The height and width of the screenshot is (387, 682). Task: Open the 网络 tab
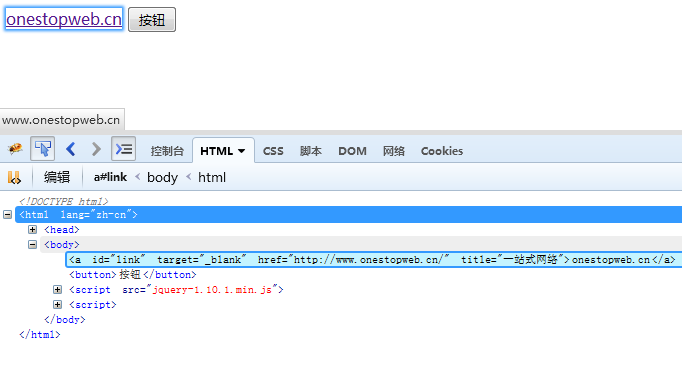(394, 151)
